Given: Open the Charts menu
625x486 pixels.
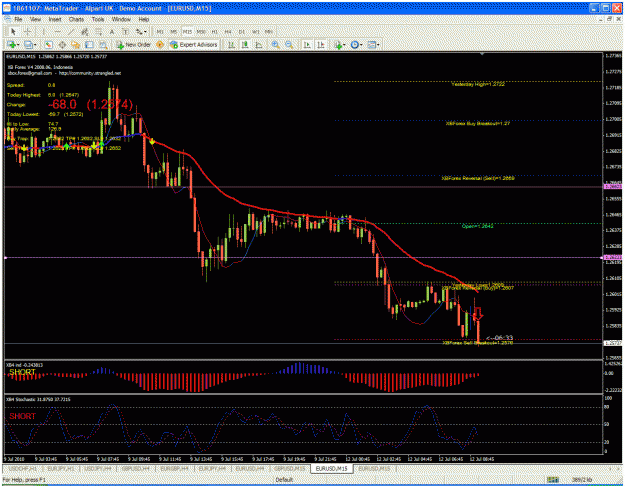Looking at the screenshot, I should coord(76,19).
